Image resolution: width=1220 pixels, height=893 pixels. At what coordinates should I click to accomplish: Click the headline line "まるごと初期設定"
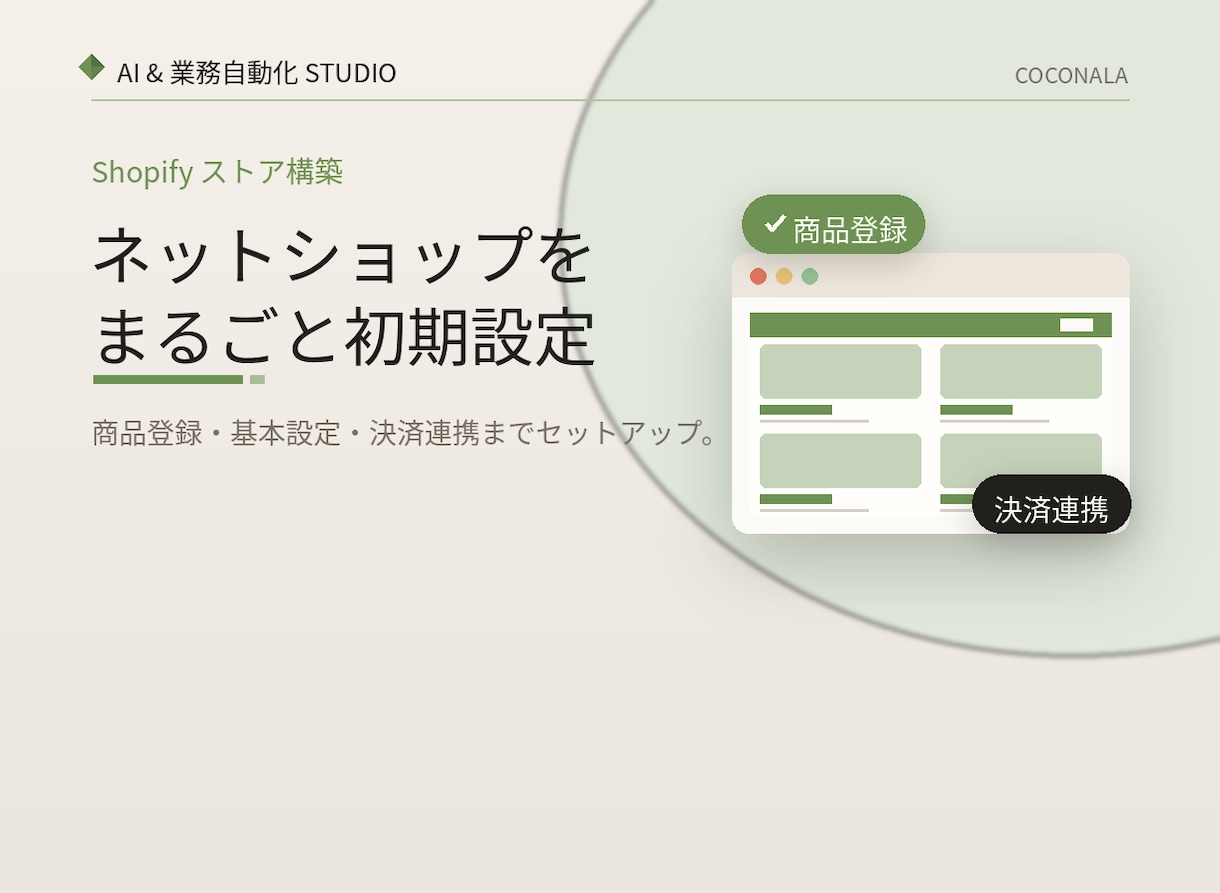[344, 337]
